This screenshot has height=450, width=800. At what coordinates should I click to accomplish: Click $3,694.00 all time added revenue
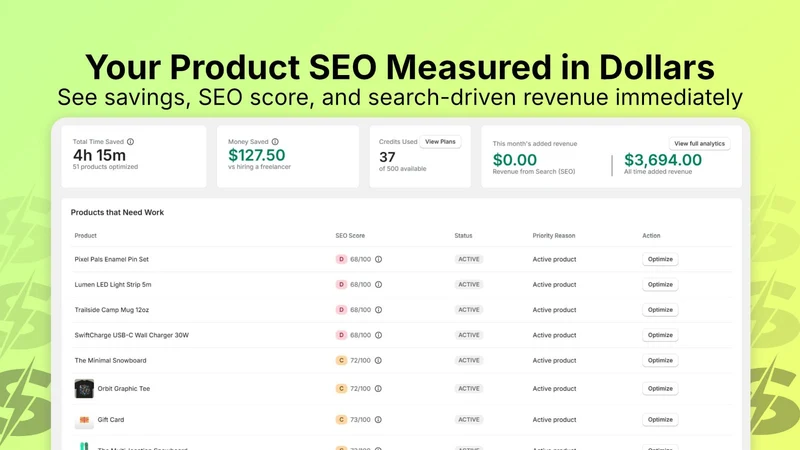tap(663, 160)
